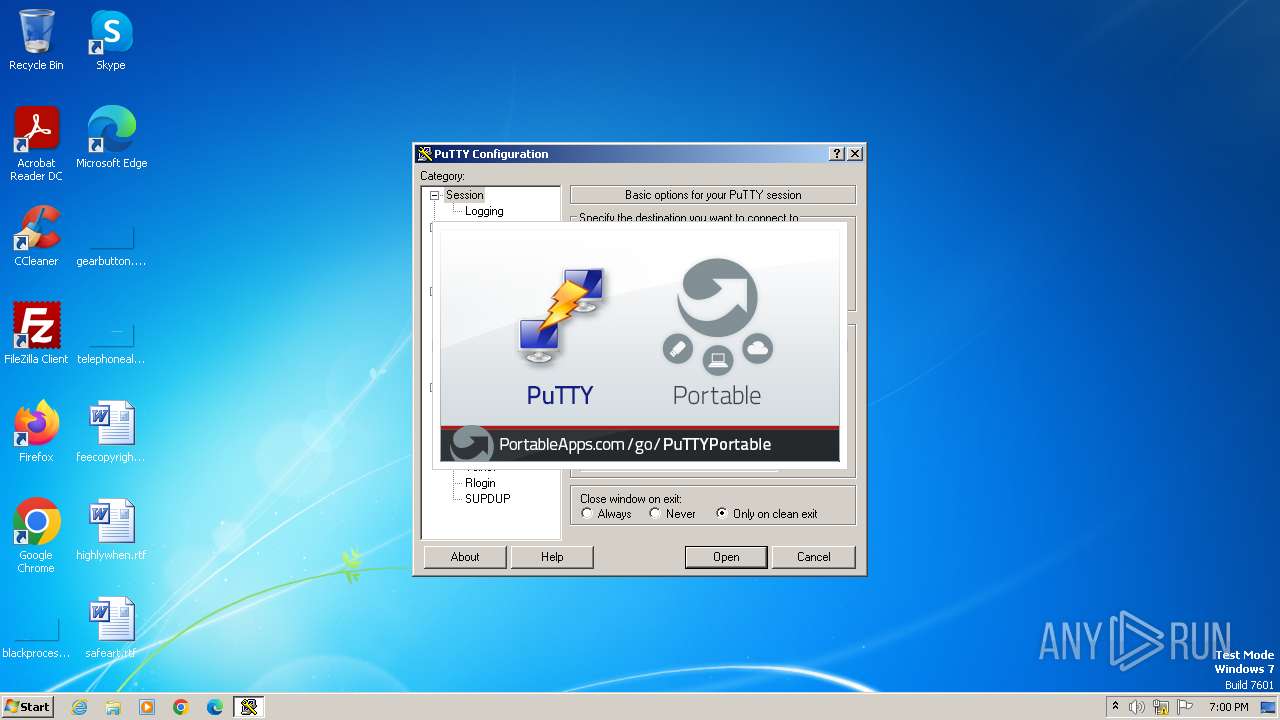Screen dimensions: 1280x720
Task: Open Acrobat Reader DC shortcut
Action: coord(36,143)
